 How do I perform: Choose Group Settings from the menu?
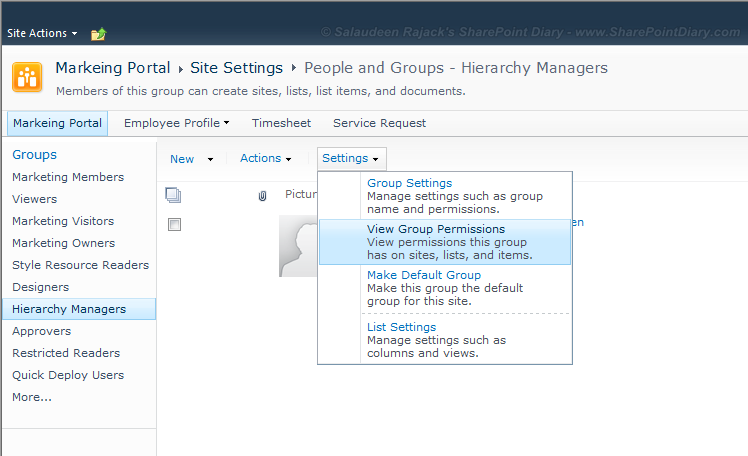click(409, 183)
